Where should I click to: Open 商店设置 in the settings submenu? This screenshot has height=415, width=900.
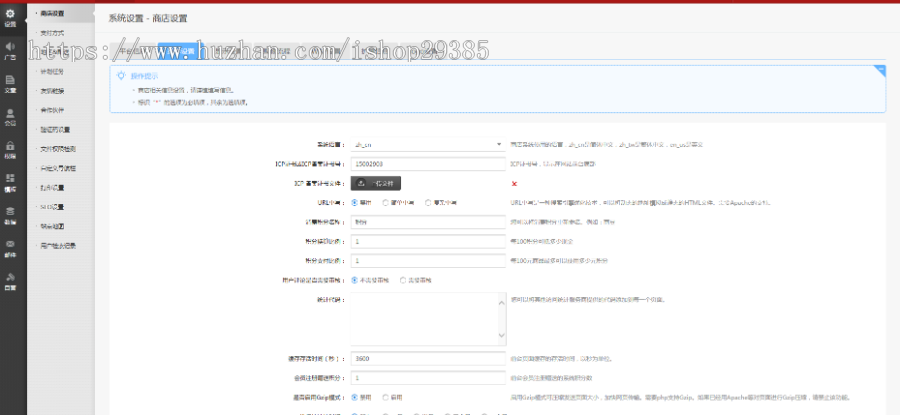pos(52,13)
